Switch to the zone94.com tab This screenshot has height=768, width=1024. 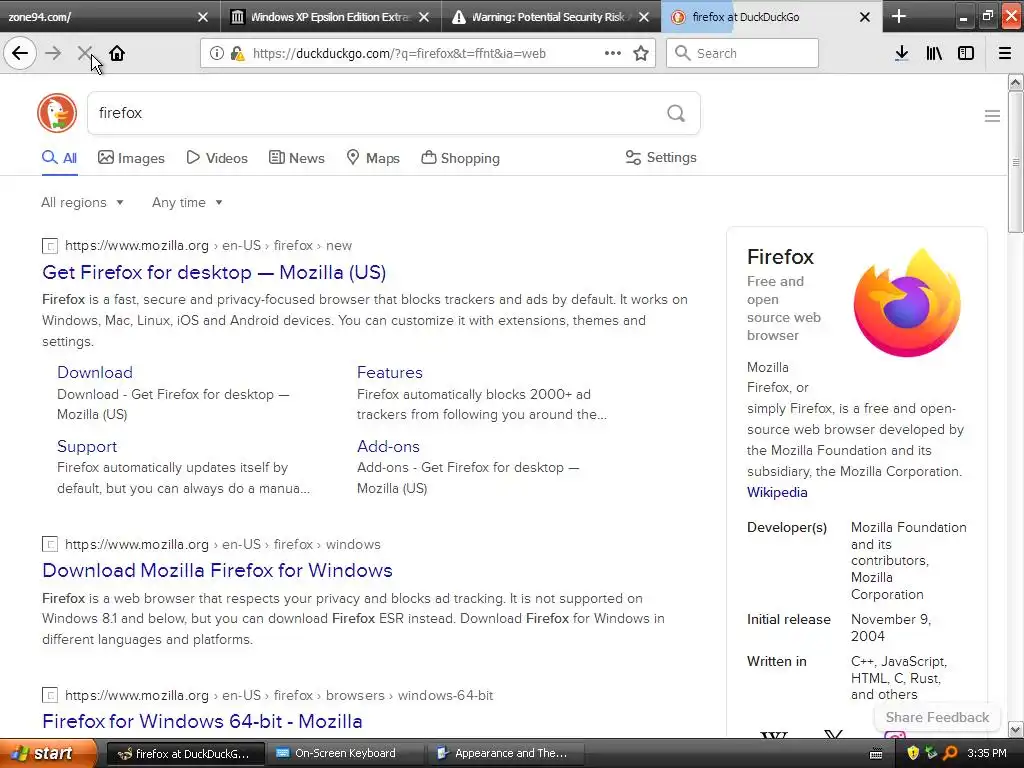click(x=98, y=17)
